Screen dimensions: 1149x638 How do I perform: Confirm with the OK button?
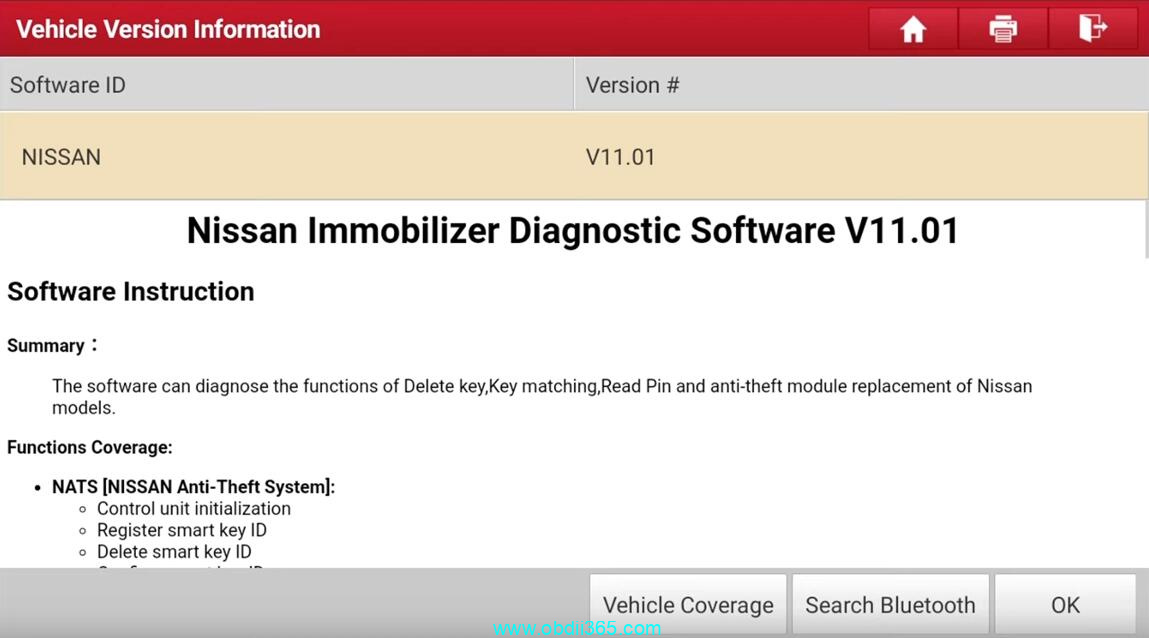(x=1065, y=605)
